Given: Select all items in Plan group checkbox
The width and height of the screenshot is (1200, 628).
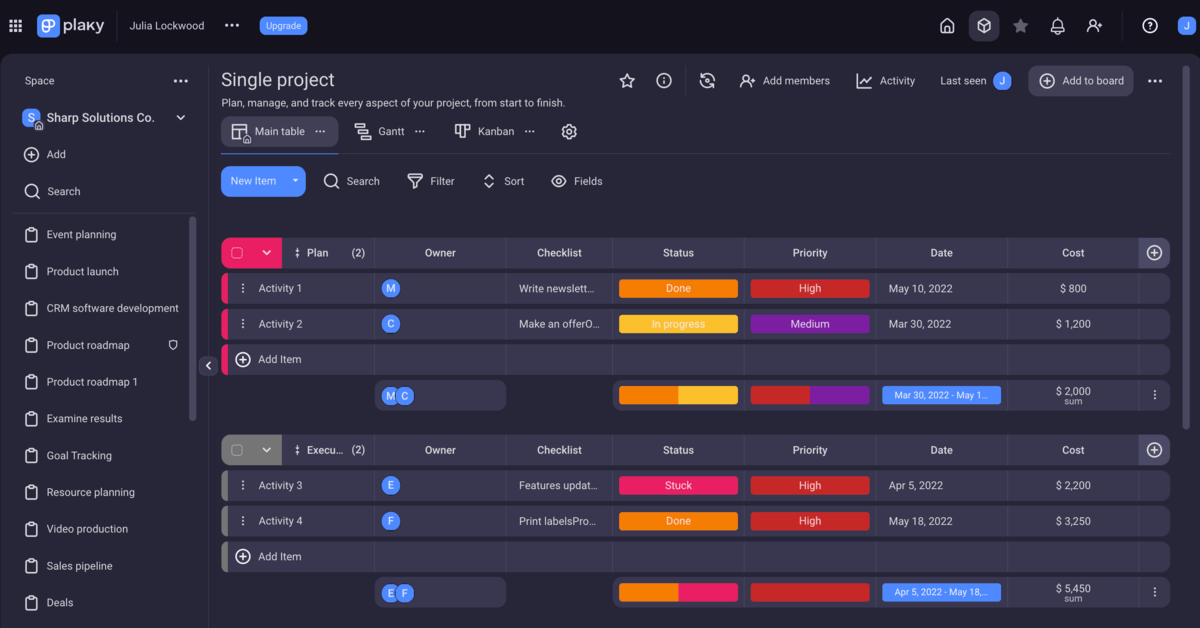Looking at the screenshot, I should tap(237, 253).
